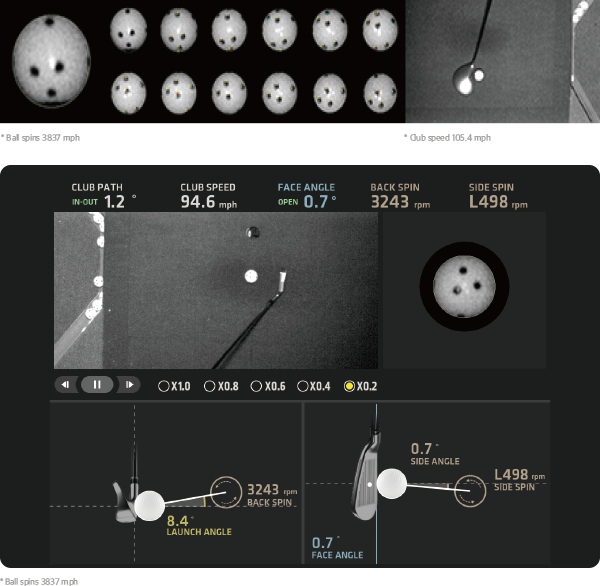This screenshot has width=600, height=586.
Task: Click the CLUB SPEED 94.6 mph value
Action: pyautogui.click(x=209, y=202)
